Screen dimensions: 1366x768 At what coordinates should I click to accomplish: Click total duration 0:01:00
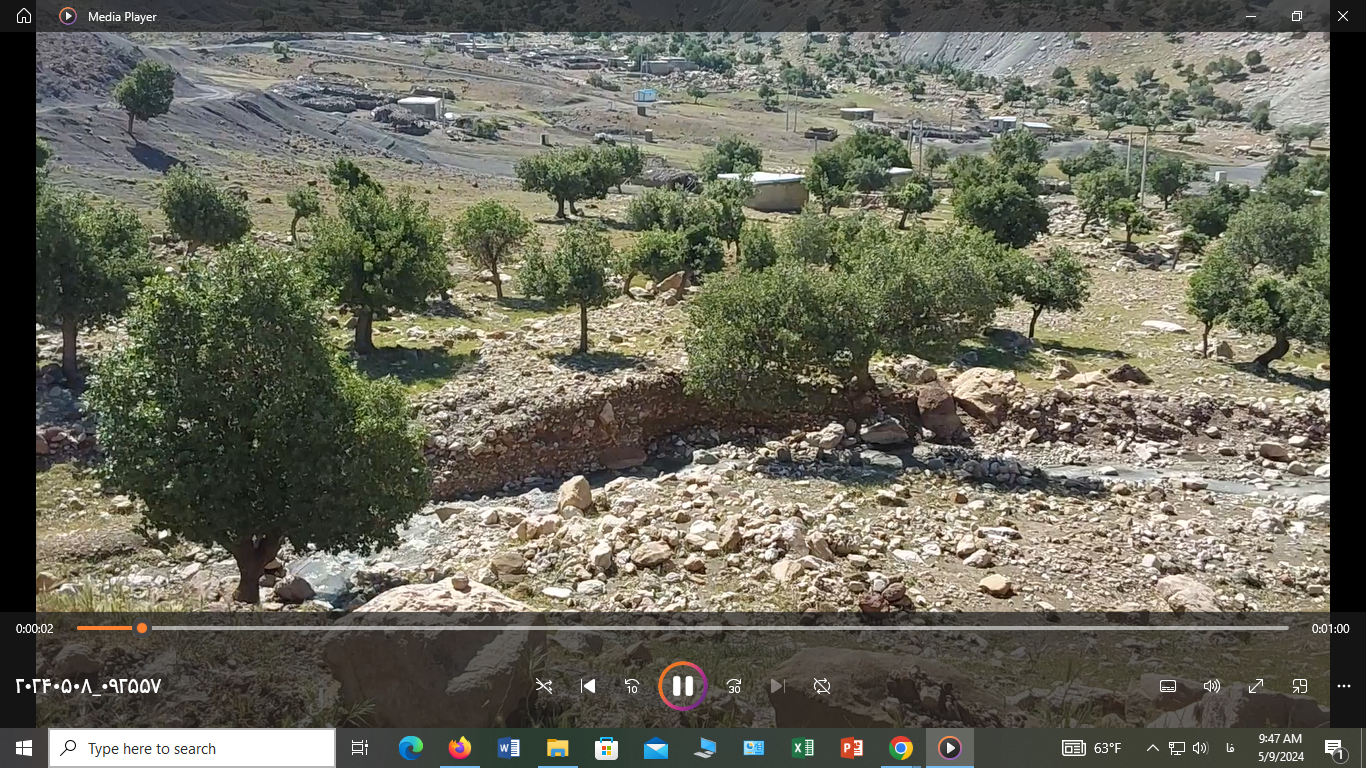[1330, 629]
